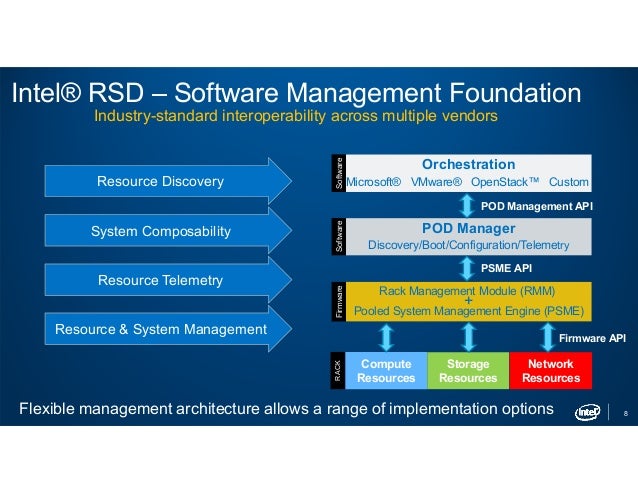The height and width of the screenshot is (493, 638).
Task: Click the Flexible management architecture footer text
Action: (286, 408)
